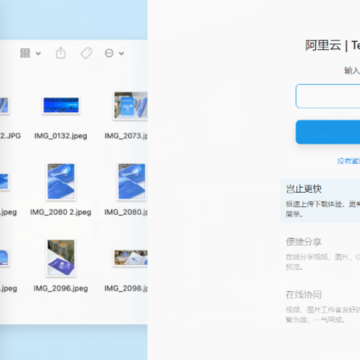The width and height of the screenshot is (360, 360).
Task: Click the blue submit button below the input field
Action: (x=328, y=132)
